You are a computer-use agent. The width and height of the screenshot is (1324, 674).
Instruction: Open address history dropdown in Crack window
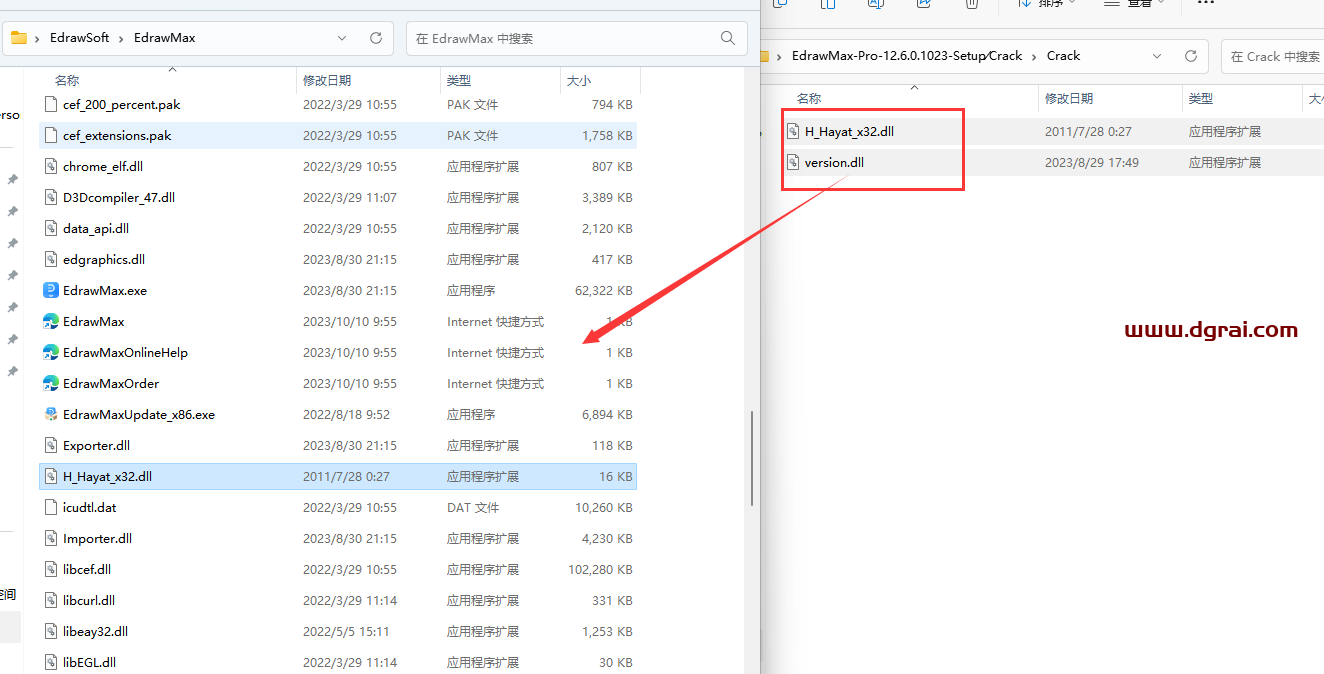[1157, 56]
